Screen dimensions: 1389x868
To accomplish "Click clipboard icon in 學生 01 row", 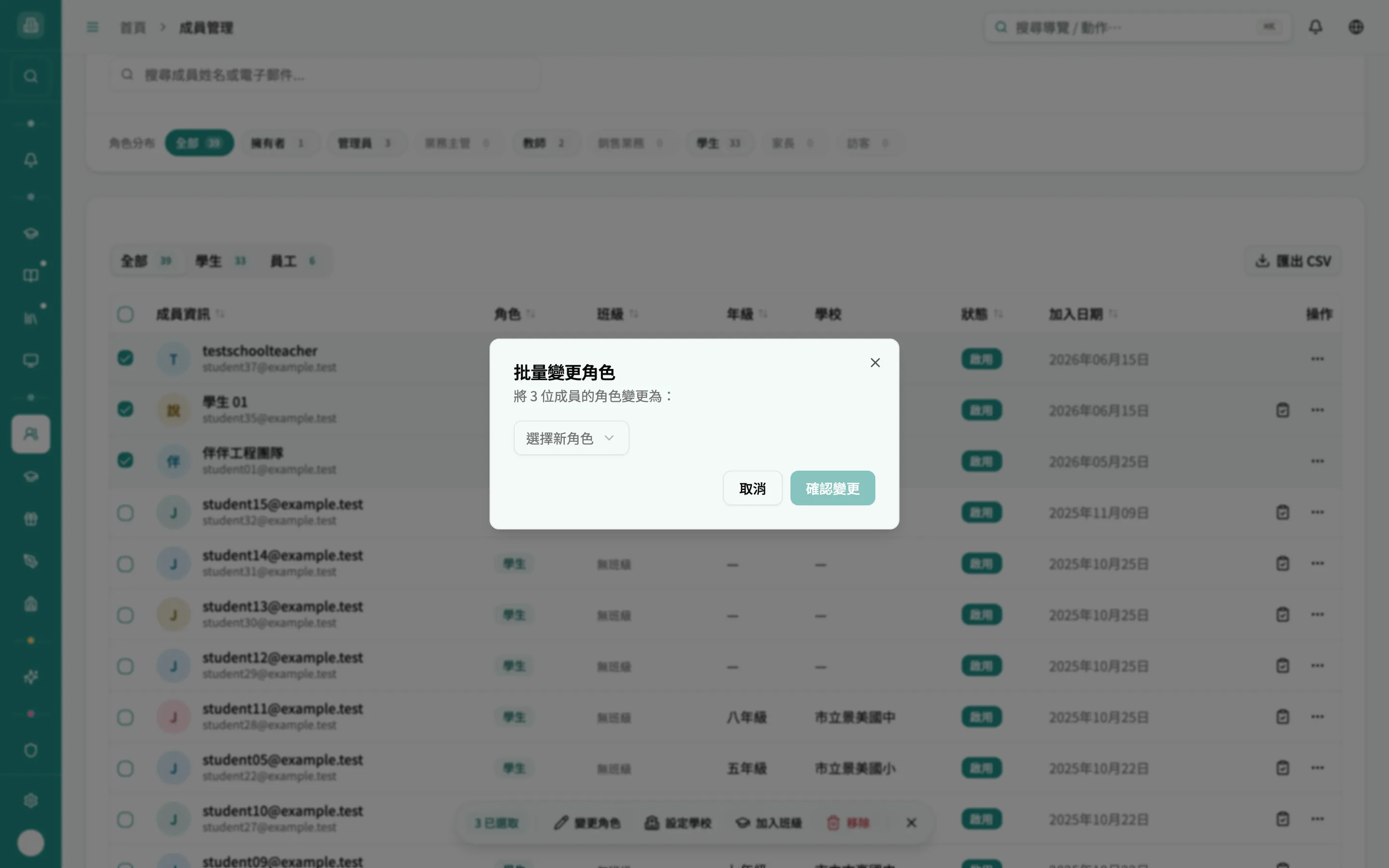I will 1282,410.
